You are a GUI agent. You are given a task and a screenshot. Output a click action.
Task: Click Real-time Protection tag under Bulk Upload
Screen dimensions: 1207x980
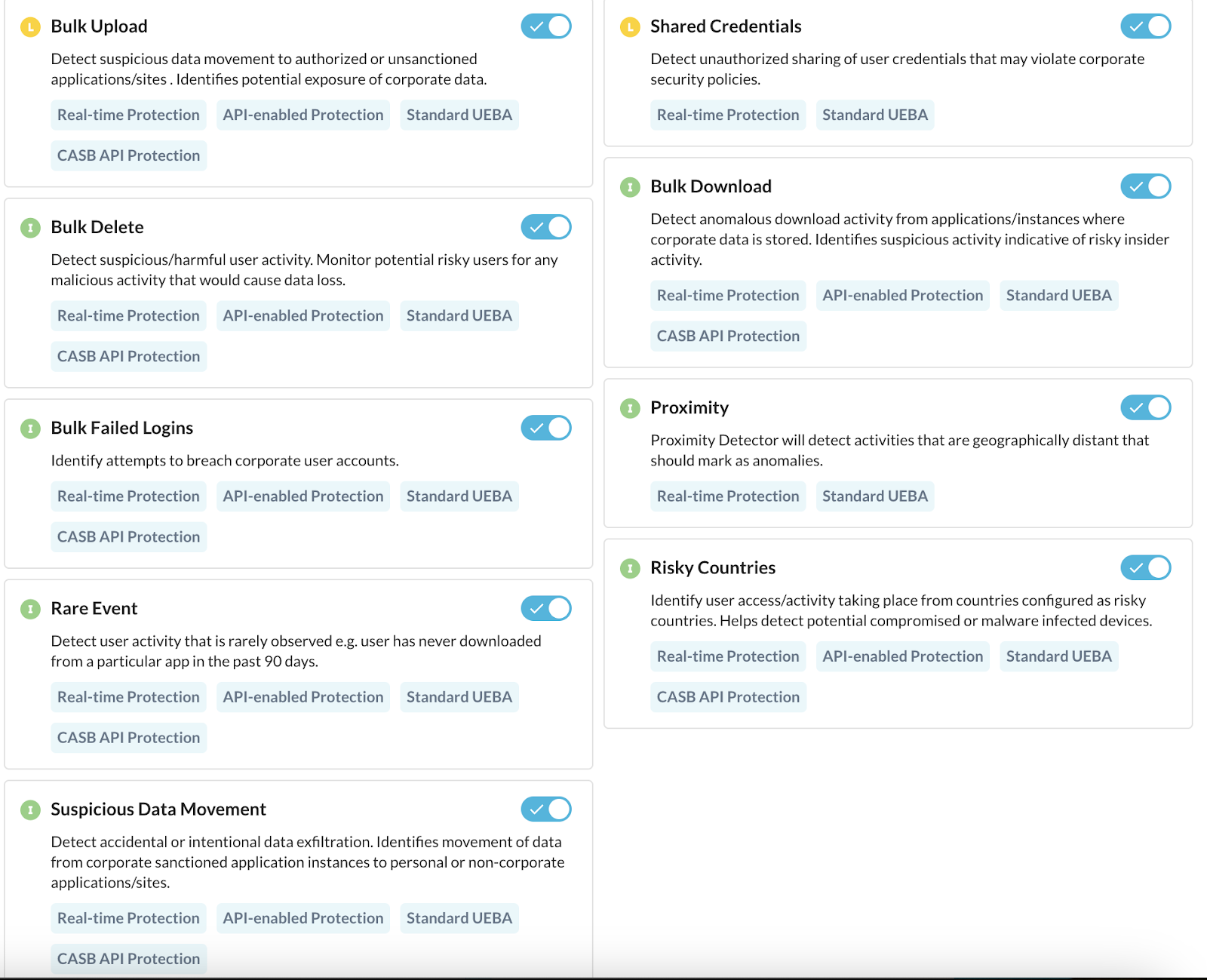tap(128, 115)
